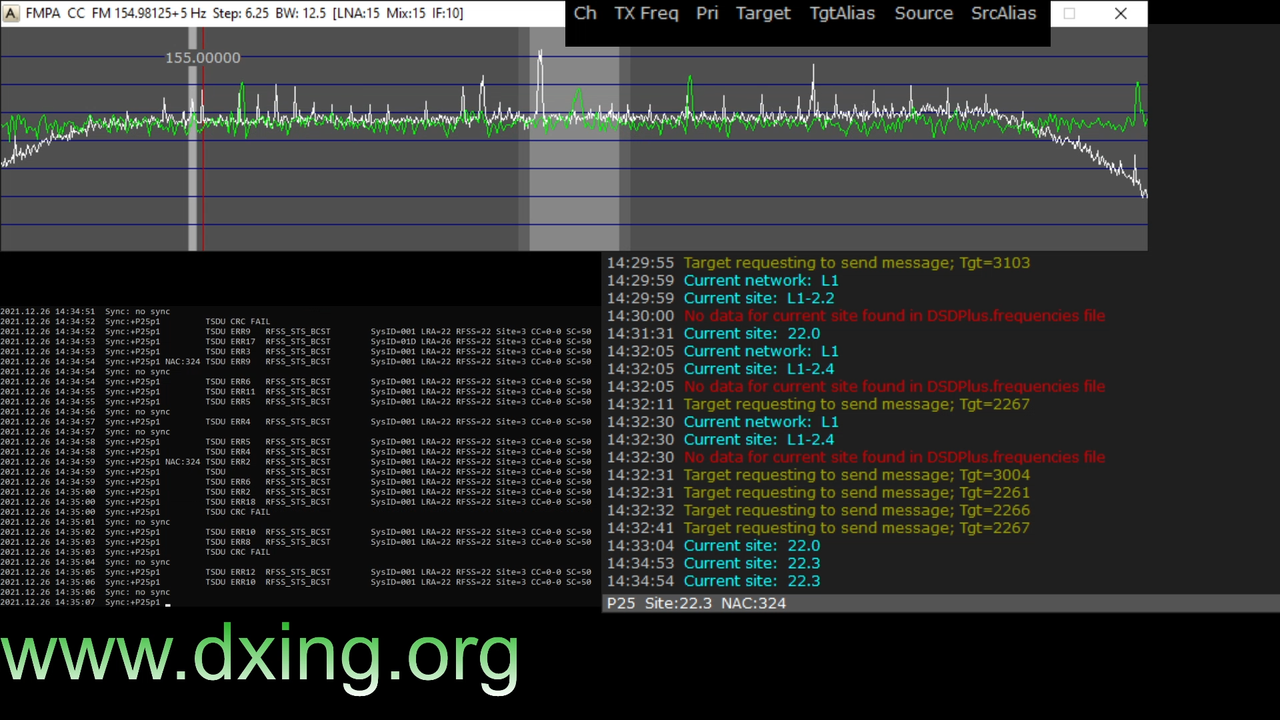This screenshot has width=1280, height=720.
Task: Click the 155.00000 frequency label
Action: coord(203,58)
